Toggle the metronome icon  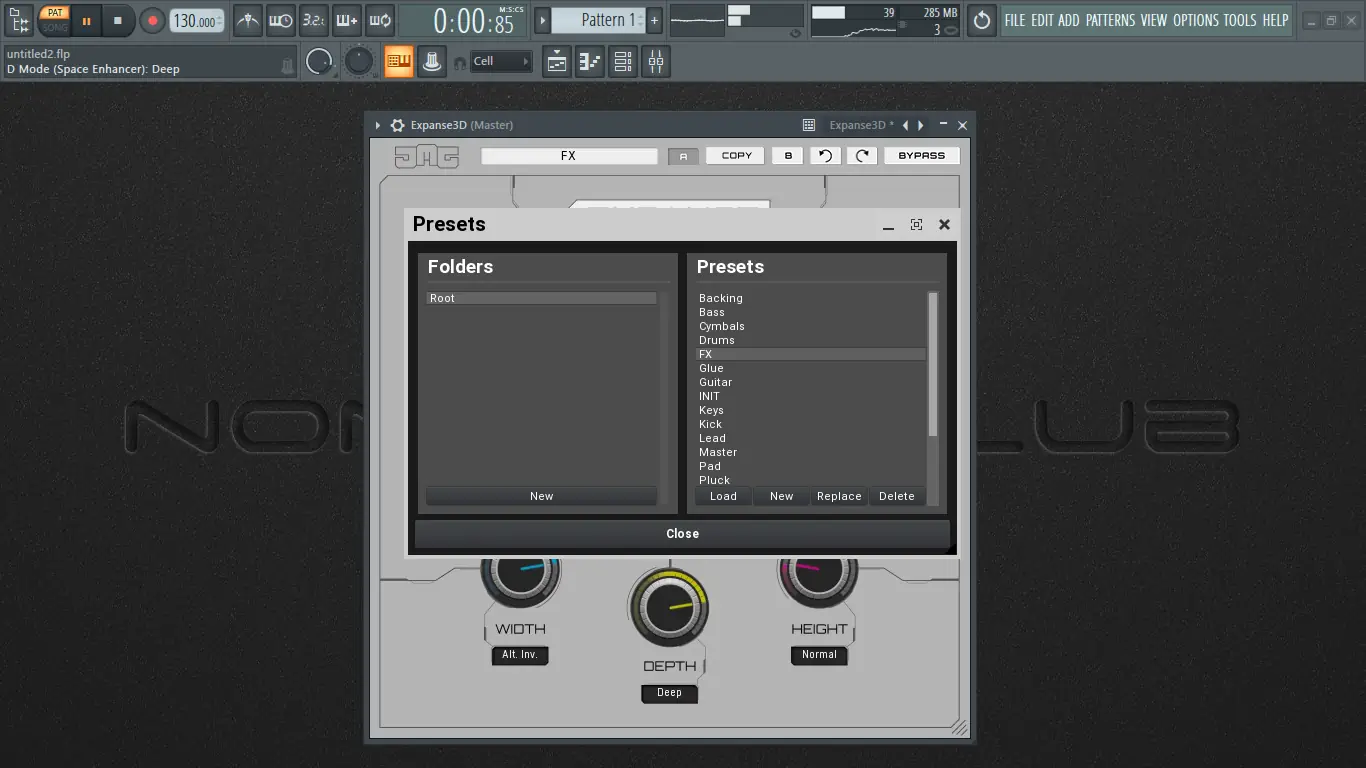tap(248, 20)
